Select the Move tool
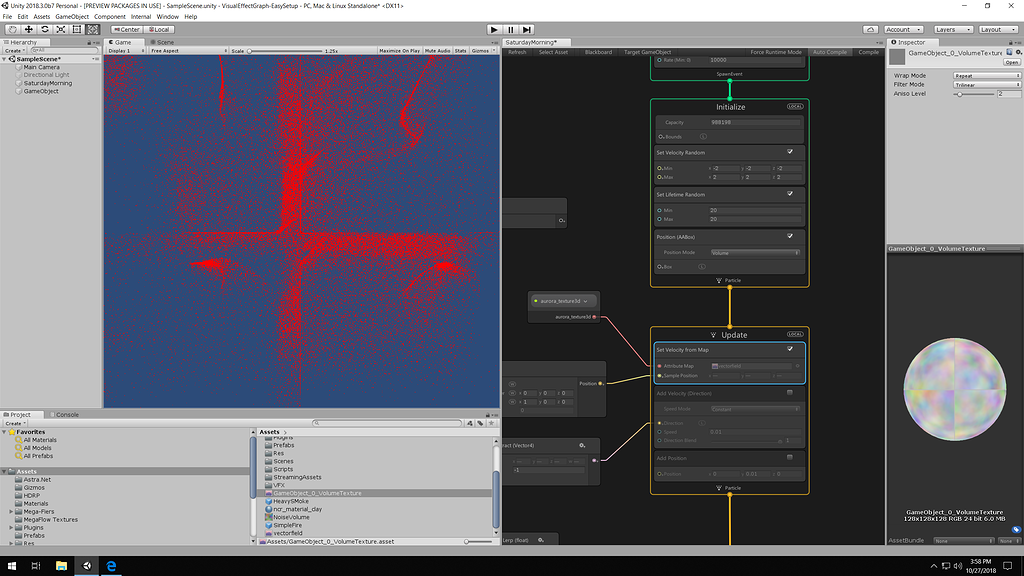 tap(29, 29)
